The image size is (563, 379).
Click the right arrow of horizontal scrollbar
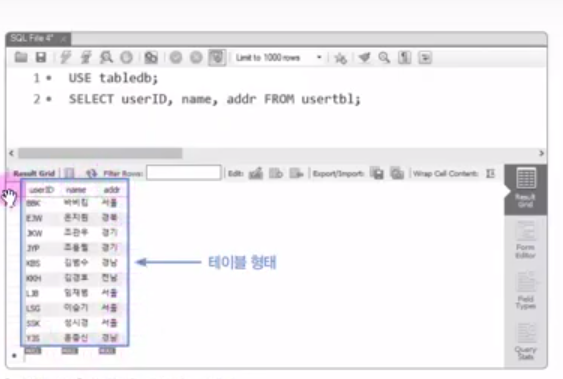(541, 153)
